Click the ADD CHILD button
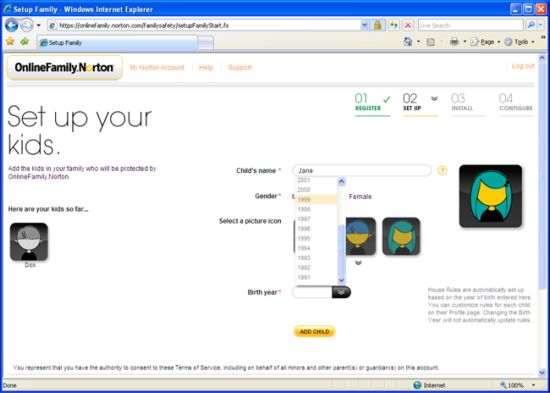 [x=315, y=332]
